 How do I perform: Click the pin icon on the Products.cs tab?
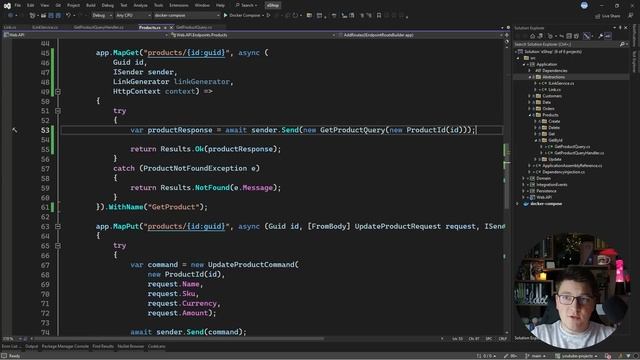click(165, 27)
